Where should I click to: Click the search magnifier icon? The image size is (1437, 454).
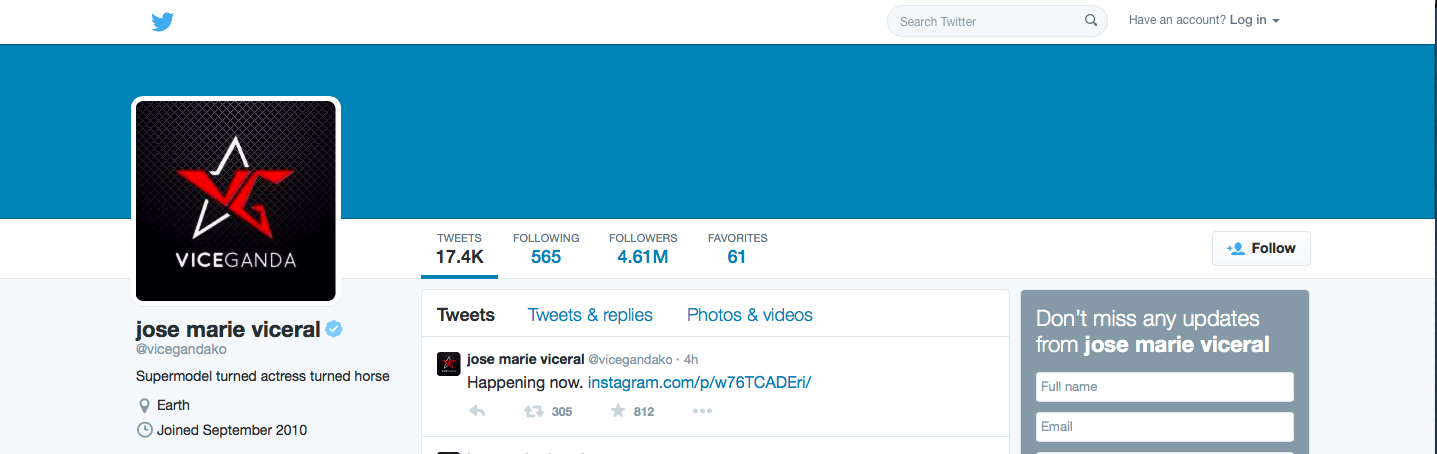(1091, 21)
